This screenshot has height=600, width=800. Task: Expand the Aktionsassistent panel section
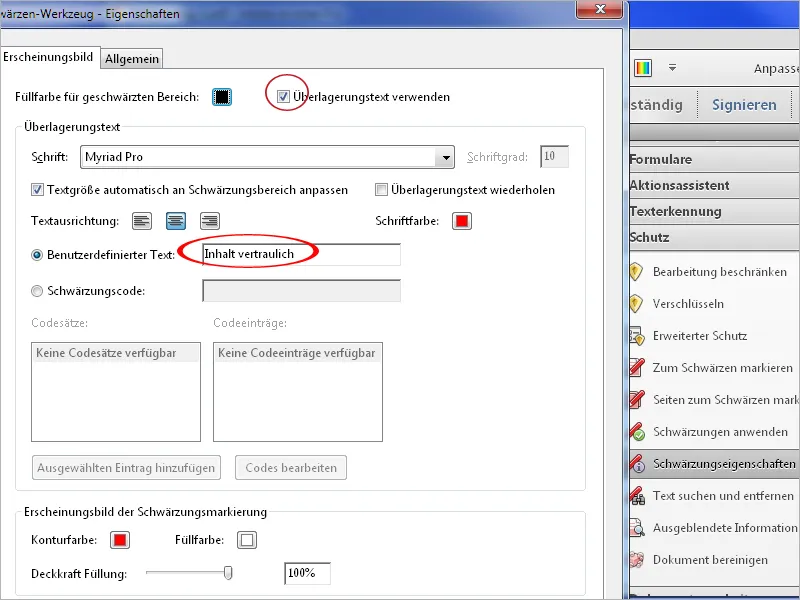click(x=714, y=185)
